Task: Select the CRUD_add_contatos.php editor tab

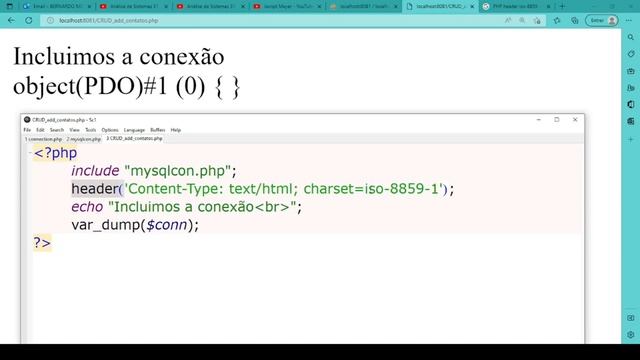Action: click(134, 139)
